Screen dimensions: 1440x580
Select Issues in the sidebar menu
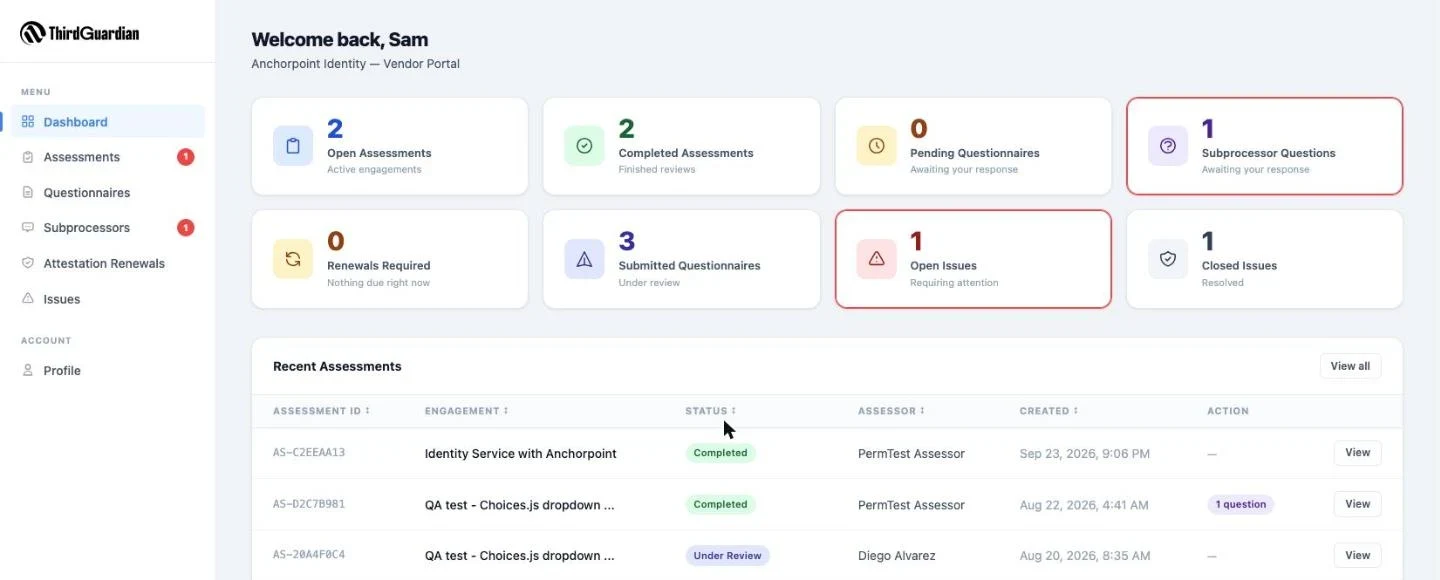coord(108,299)
